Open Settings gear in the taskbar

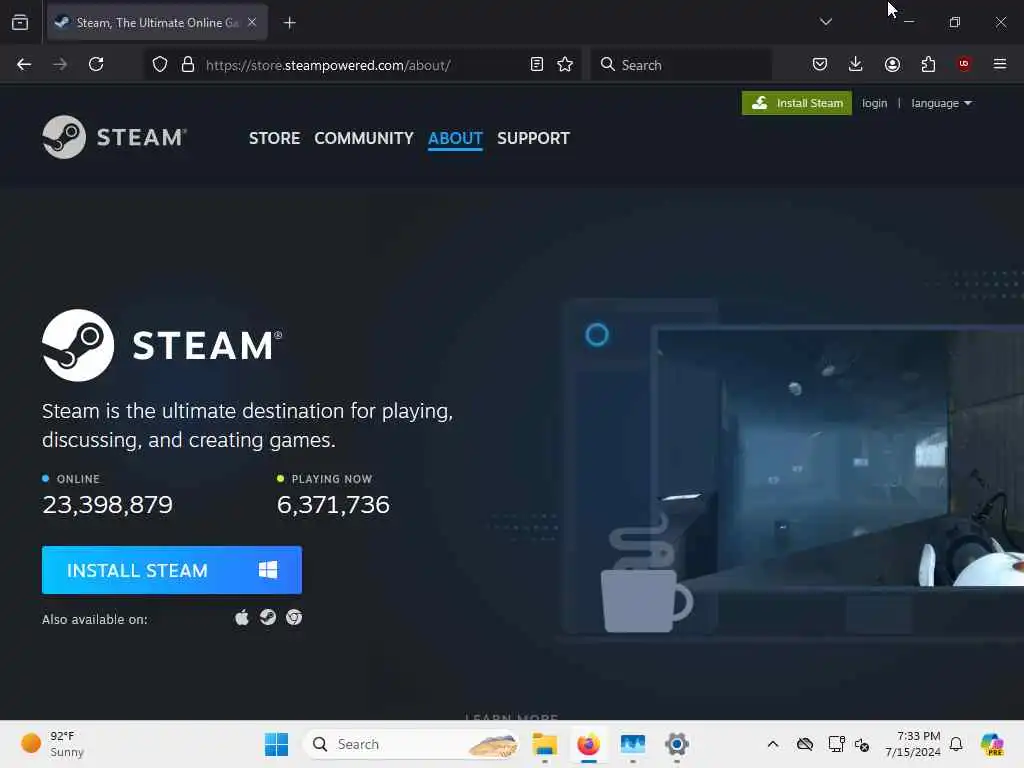[677, 744]
